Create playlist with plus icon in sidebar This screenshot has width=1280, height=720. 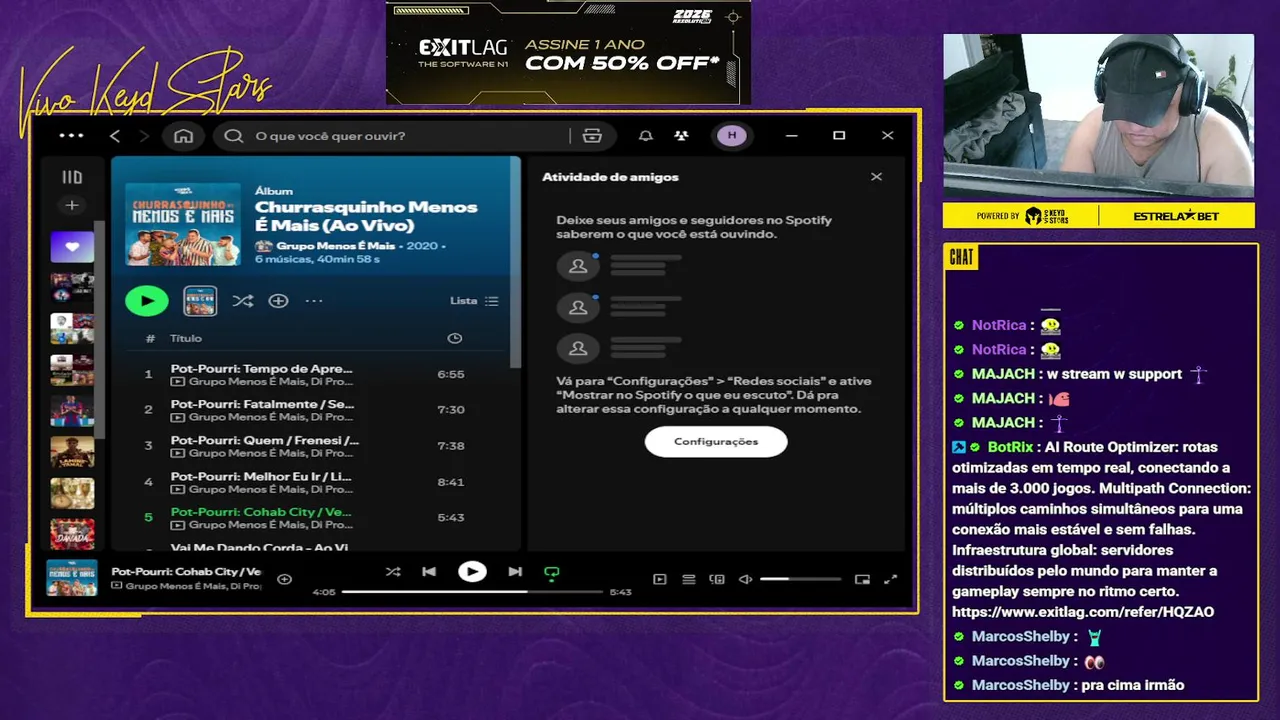point(72,205)
